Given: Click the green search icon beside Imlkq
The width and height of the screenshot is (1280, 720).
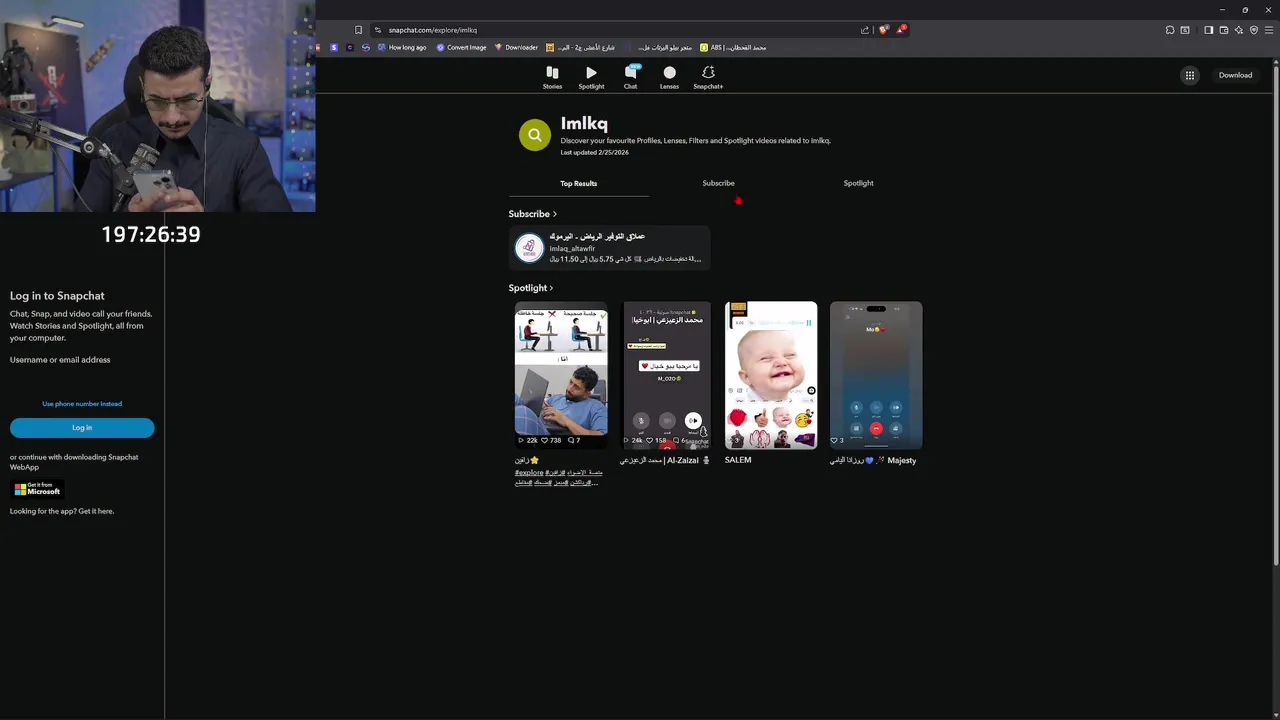Looking at the screenshot, I should [535, 135].
